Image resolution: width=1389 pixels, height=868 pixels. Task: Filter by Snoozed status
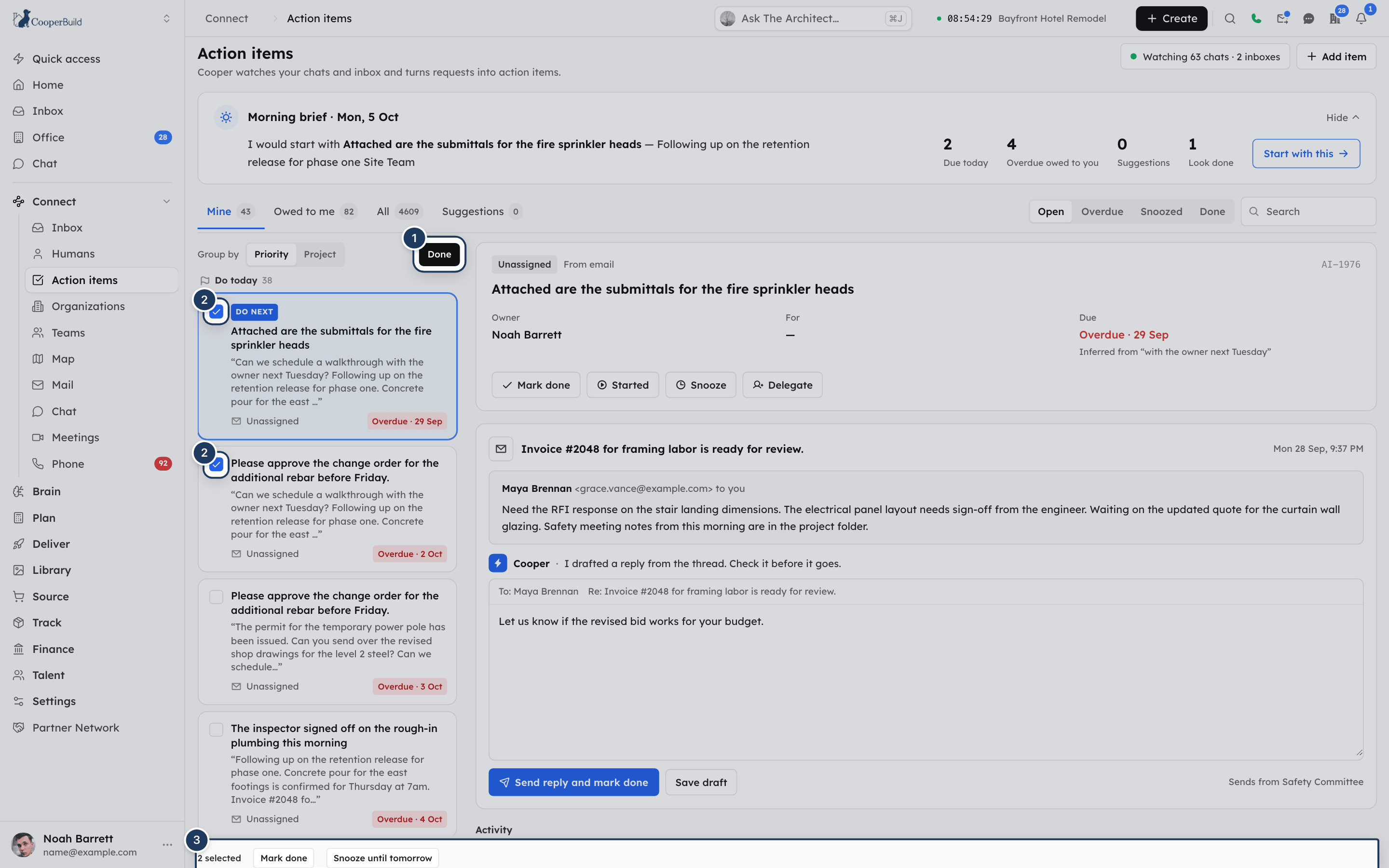tap(1161, 211)
